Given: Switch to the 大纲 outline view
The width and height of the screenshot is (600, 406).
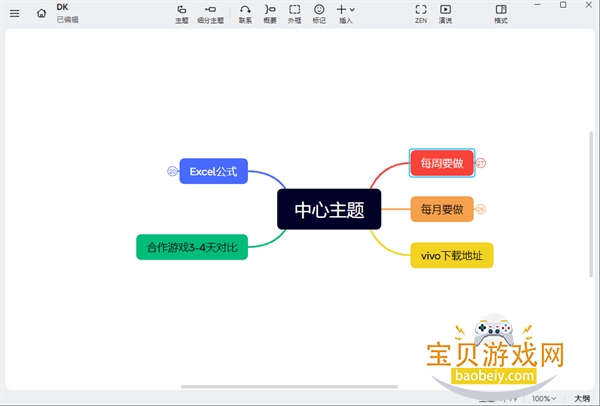Looking at the screenshot, I should tap(582, 399).
